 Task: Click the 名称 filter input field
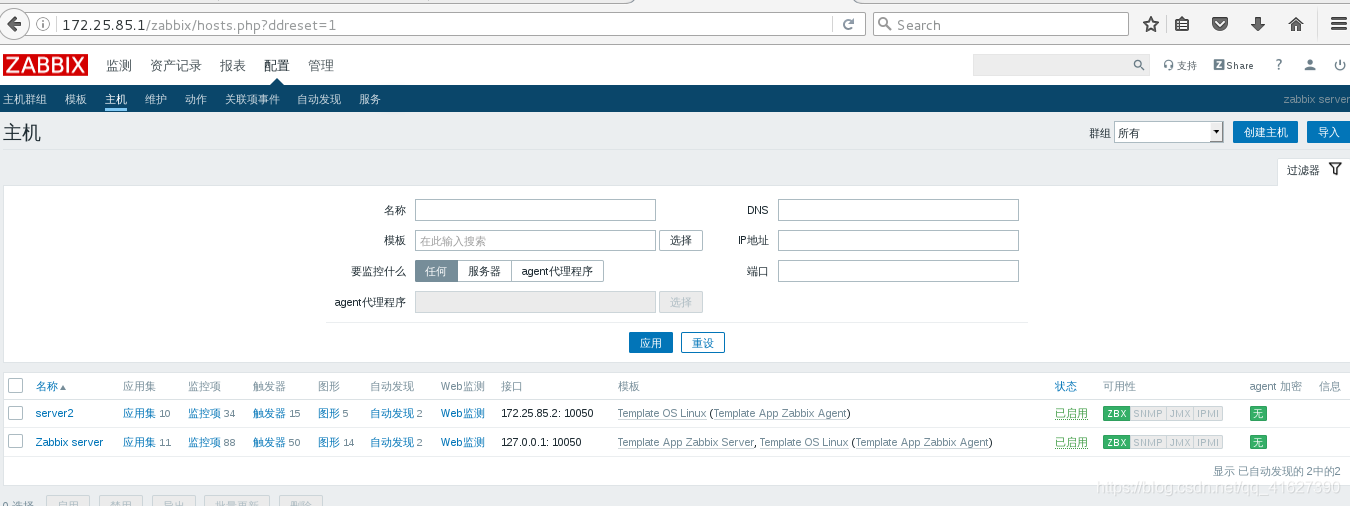(535, 210)
